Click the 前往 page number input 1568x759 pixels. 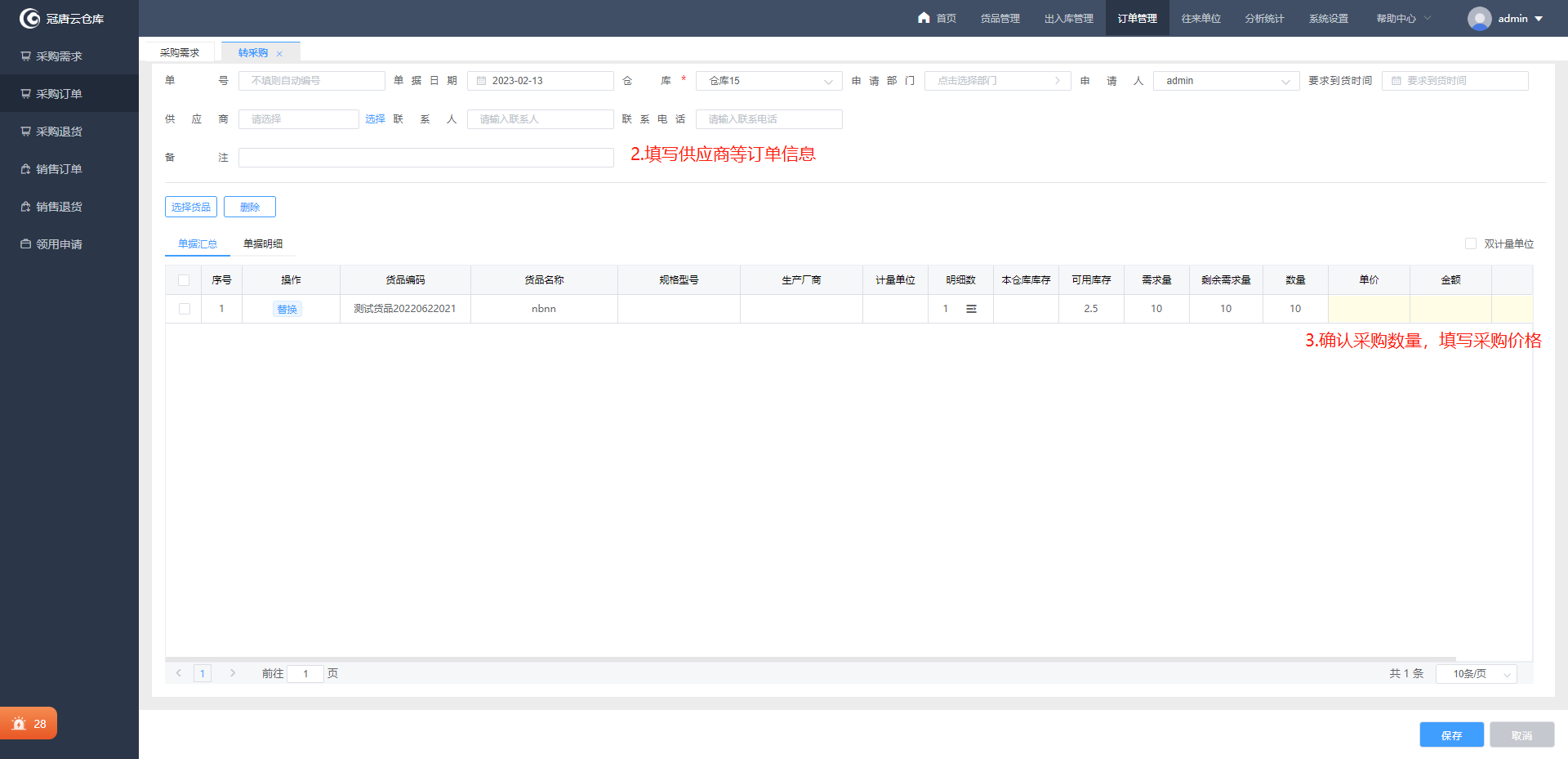point(305,674)
